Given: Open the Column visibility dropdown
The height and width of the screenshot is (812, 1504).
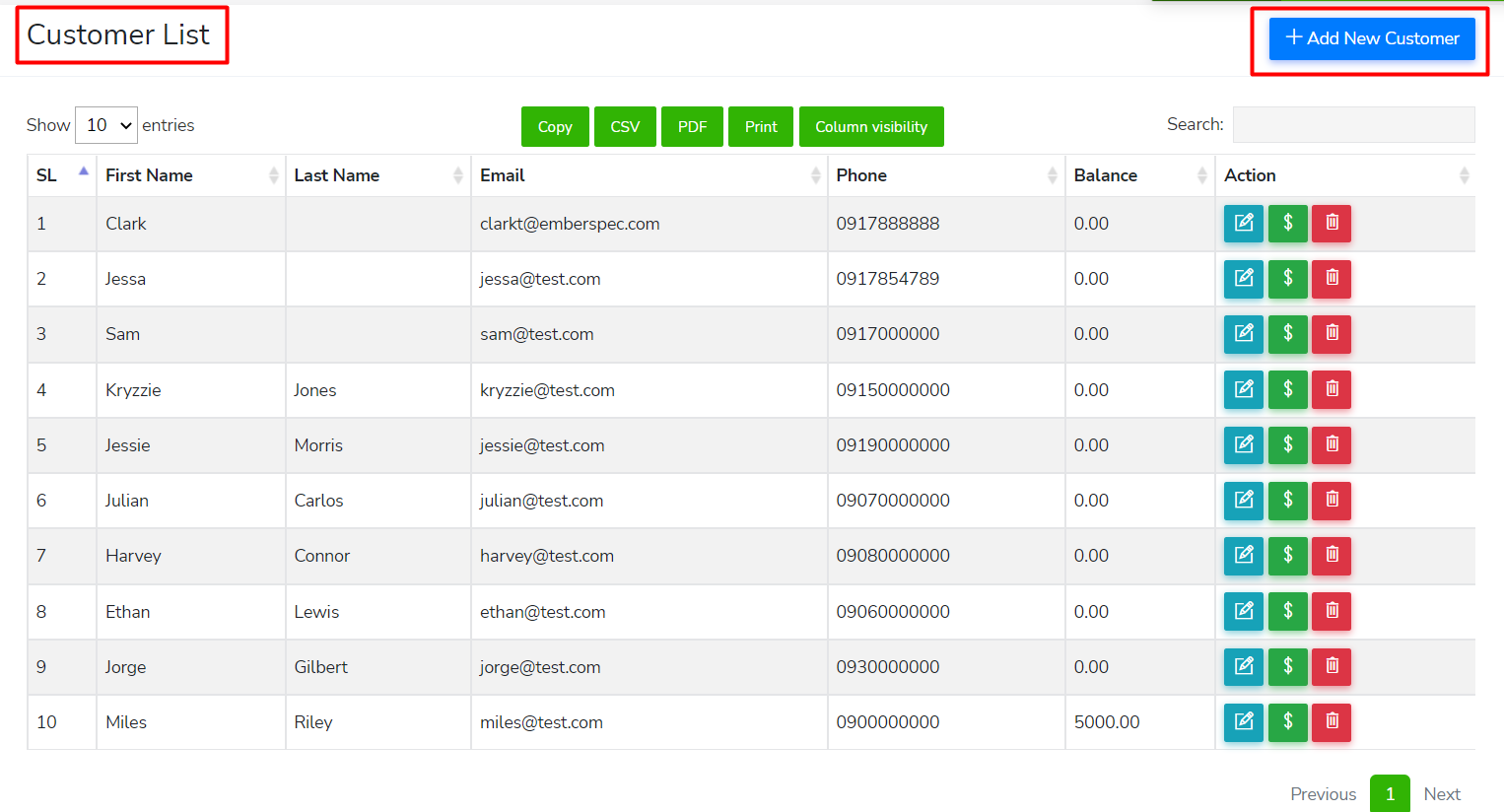Looking at the screenshot, I should 870,127.
